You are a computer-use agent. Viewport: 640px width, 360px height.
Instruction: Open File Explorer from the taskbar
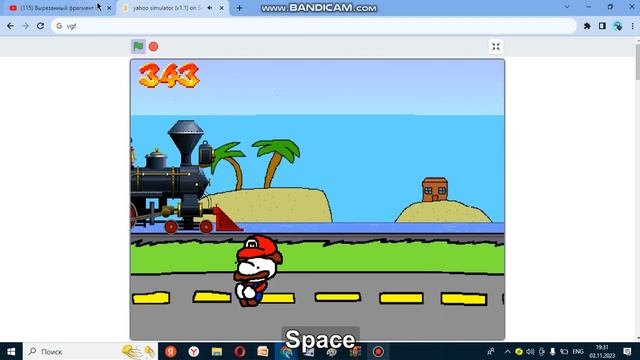217,351
